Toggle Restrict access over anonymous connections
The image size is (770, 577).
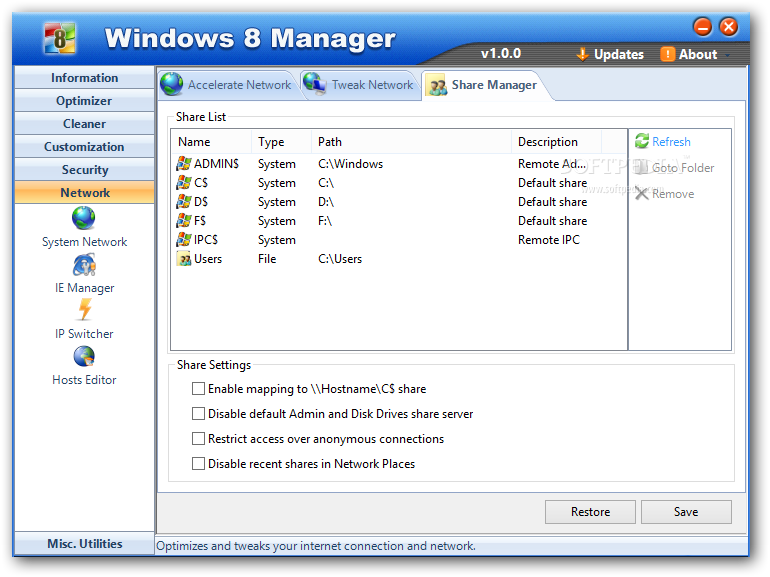tap(198, 438)
